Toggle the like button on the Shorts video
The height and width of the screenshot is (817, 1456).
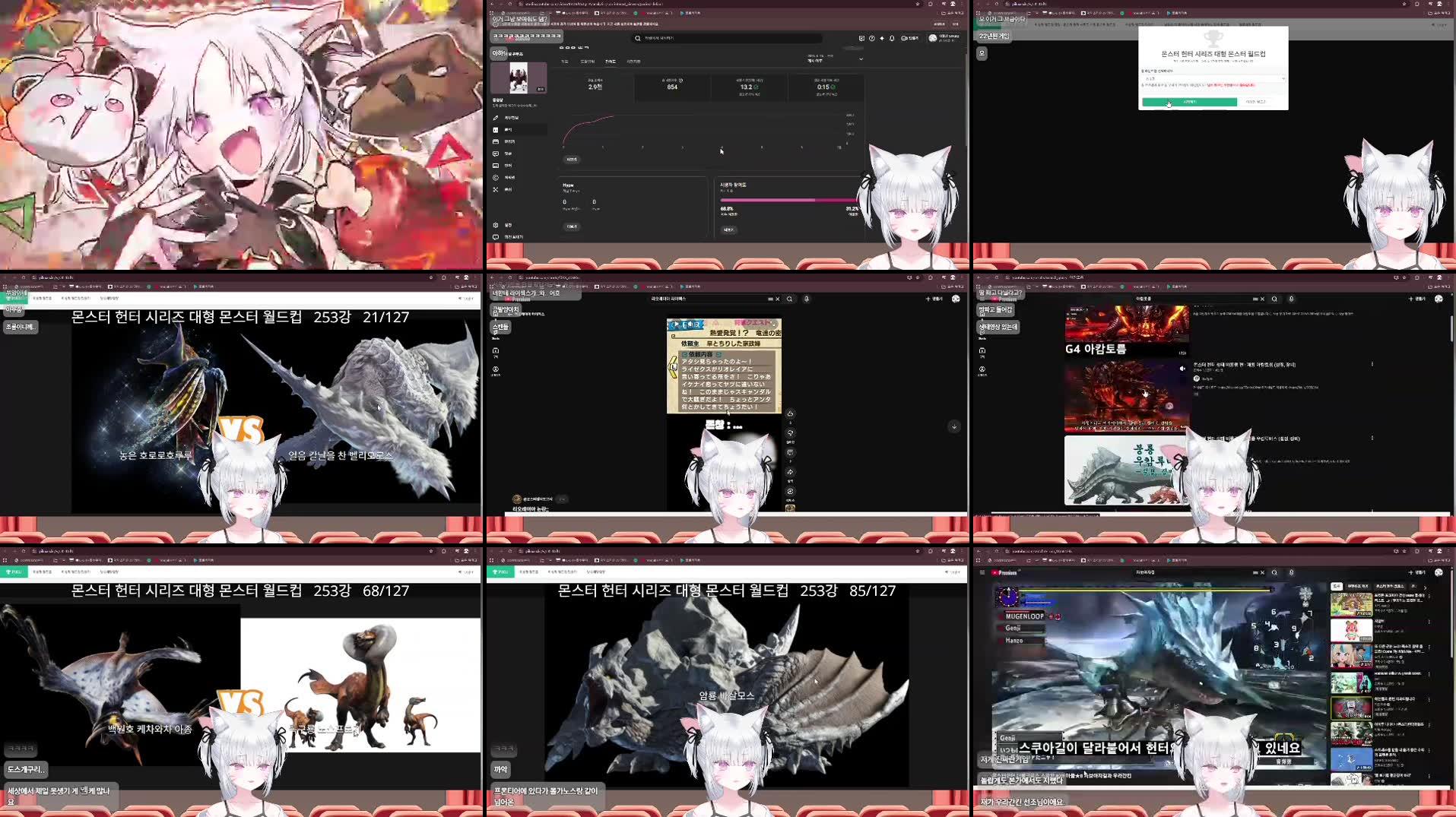tap(791, 413)
